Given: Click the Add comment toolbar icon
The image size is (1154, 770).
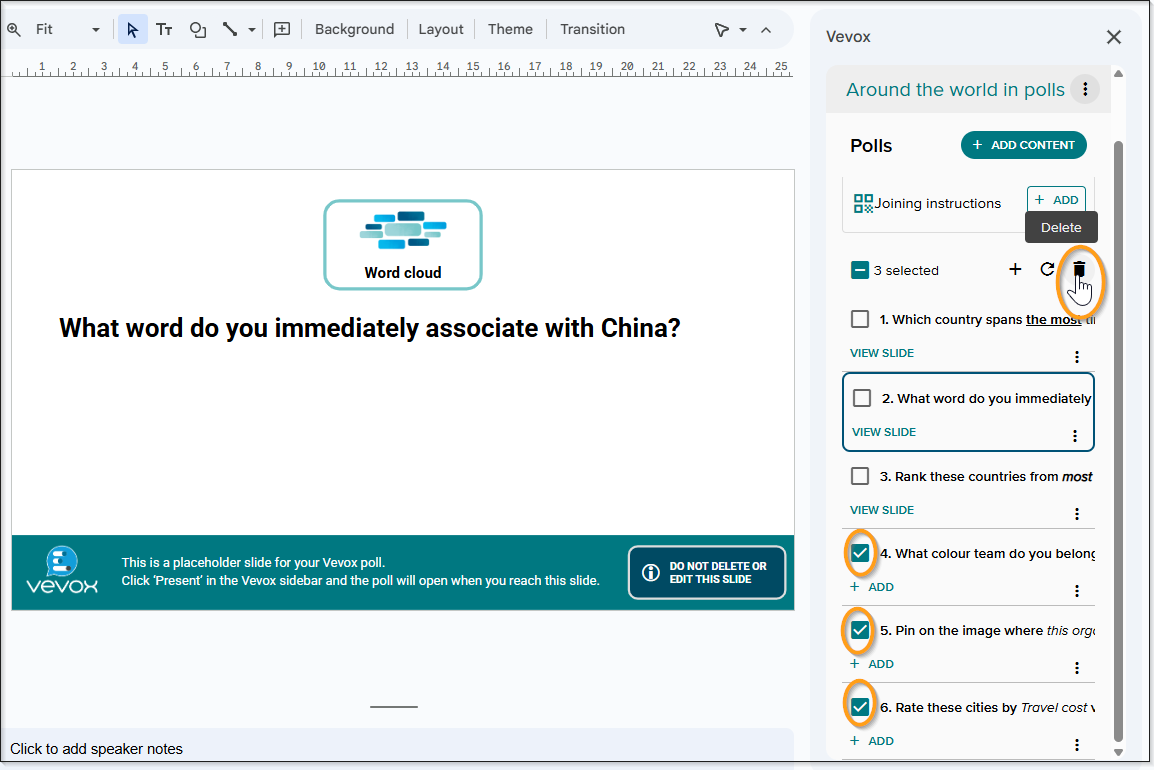Looking at the screenshot, I should (282, 30).
